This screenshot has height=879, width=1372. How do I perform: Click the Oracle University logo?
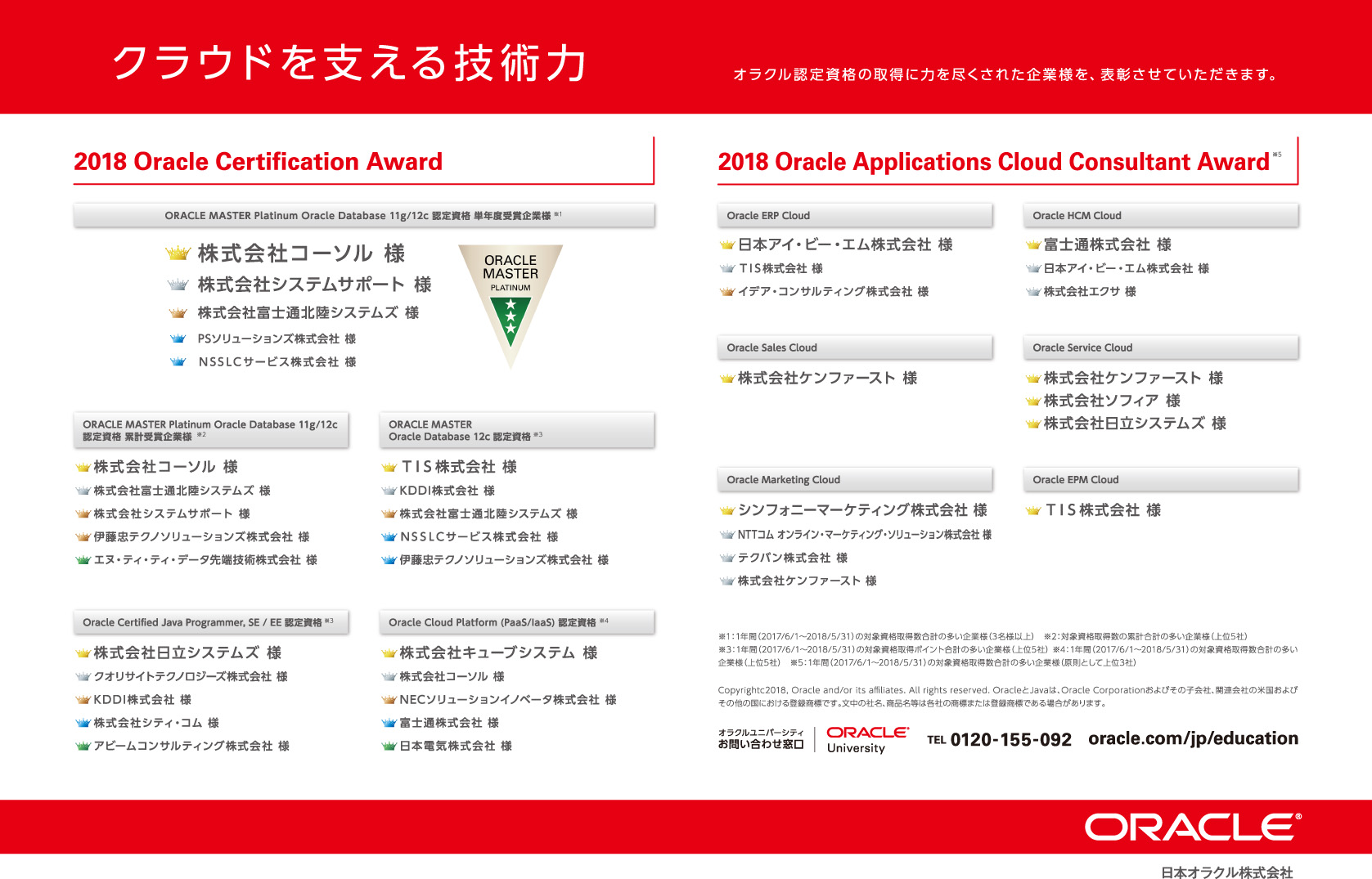(867, 739)
